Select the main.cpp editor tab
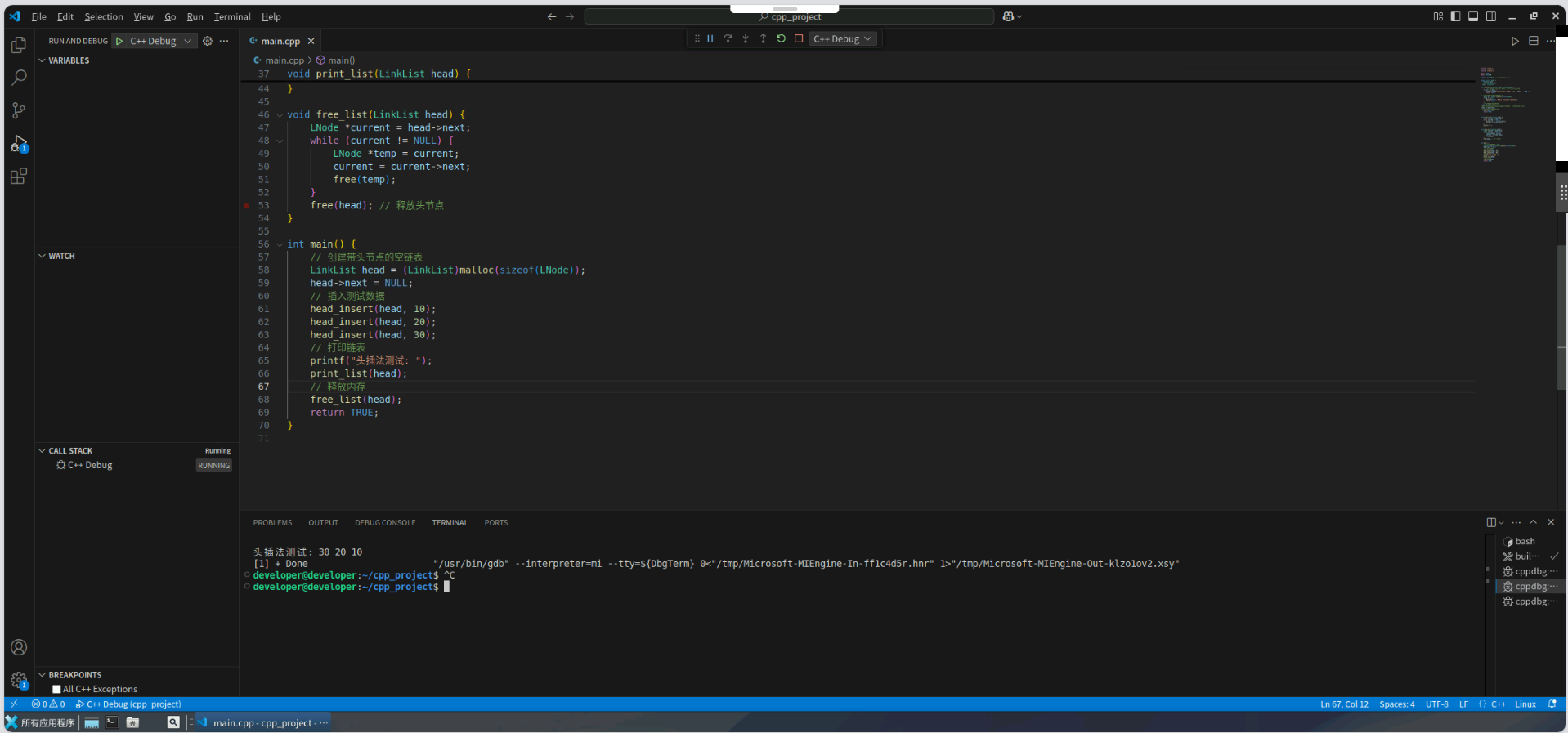This screenshot has width=1568, height=733. (280, 41)
